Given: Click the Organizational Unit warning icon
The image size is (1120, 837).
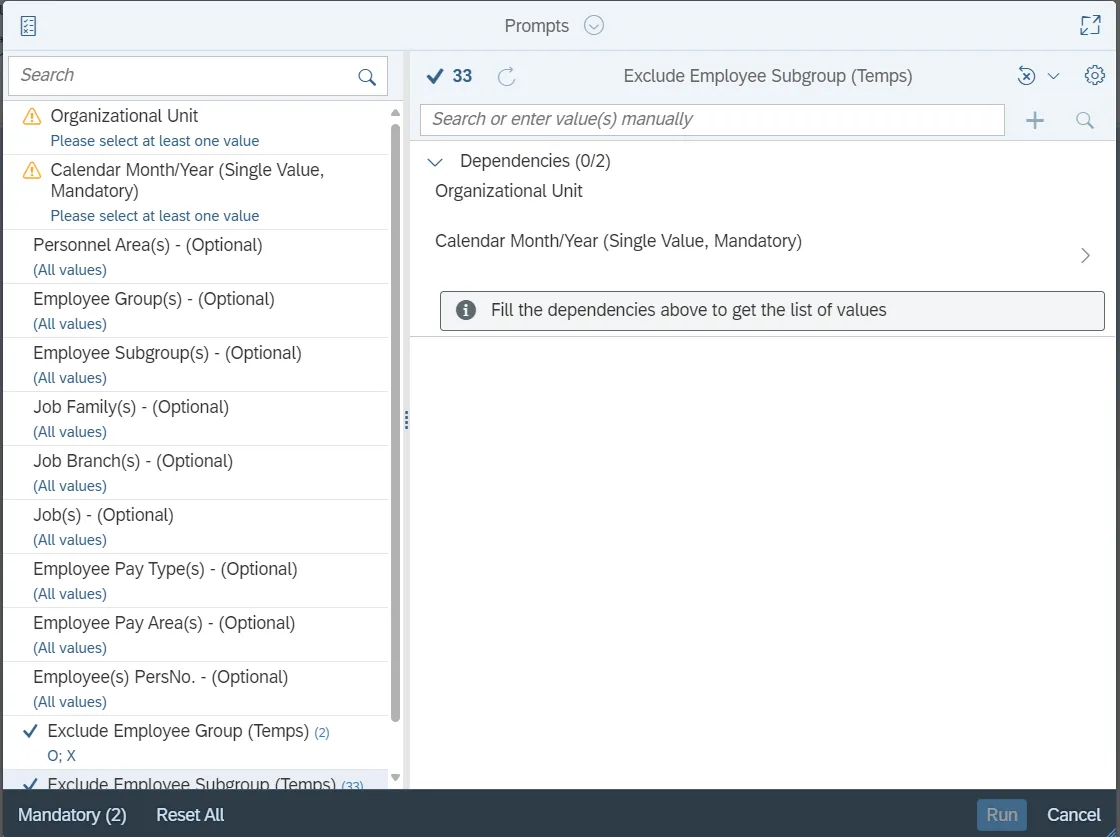Looking at the screenshot, I should tap(32, 116).
